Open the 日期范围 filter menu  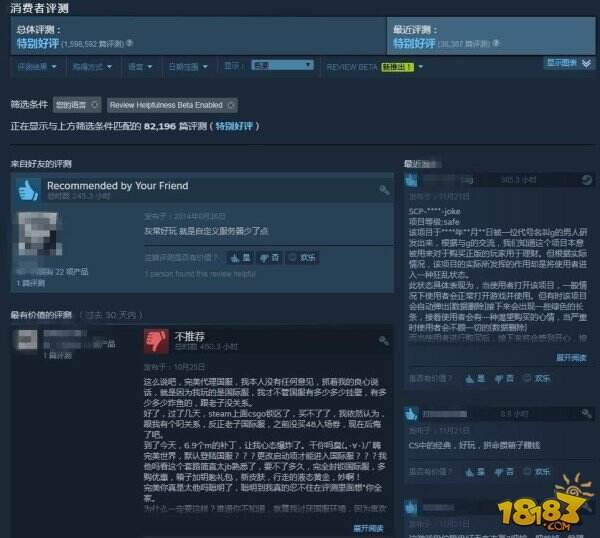[188, 67]
